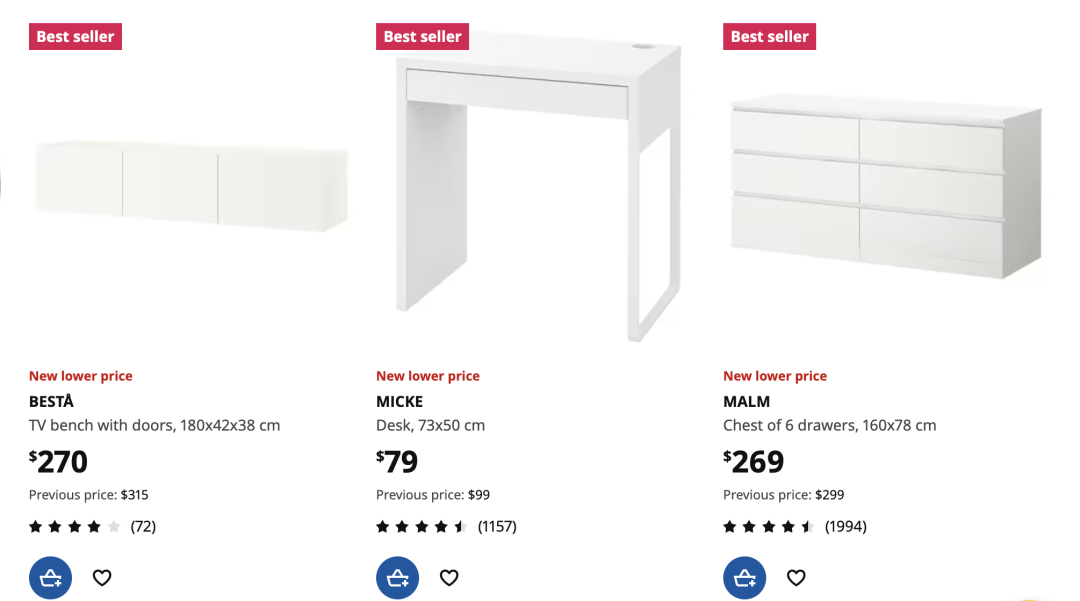
Task: Open the BESTÅ product name link
Action: tap(51, 401)
